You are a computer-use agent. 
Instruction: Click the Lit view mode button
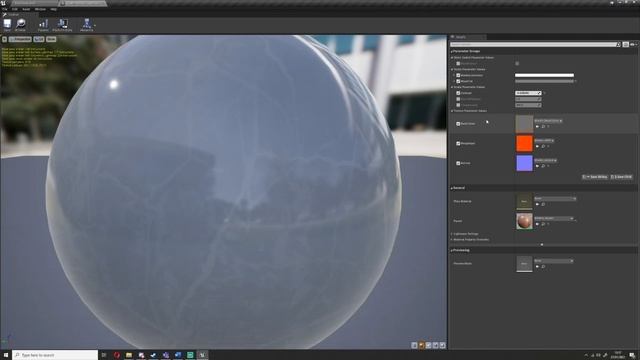point(39,39)
